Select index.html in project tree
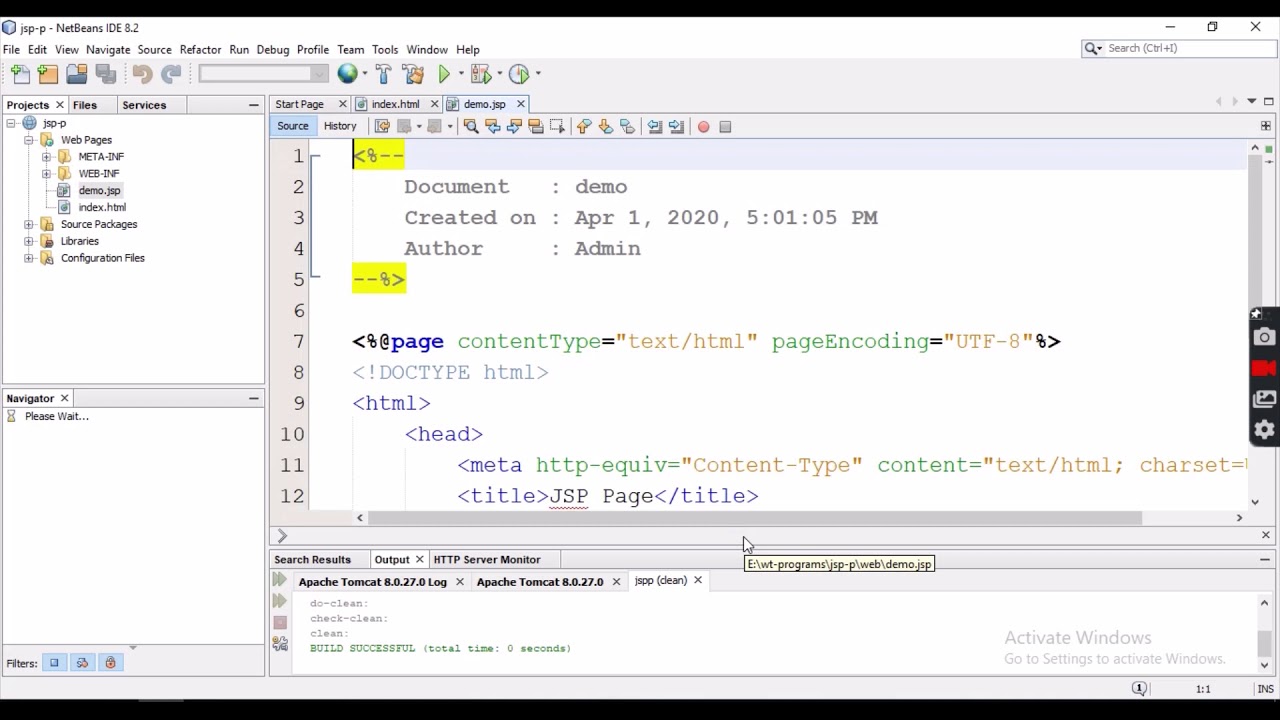1280x720 pixels. [x=102, y=207]
